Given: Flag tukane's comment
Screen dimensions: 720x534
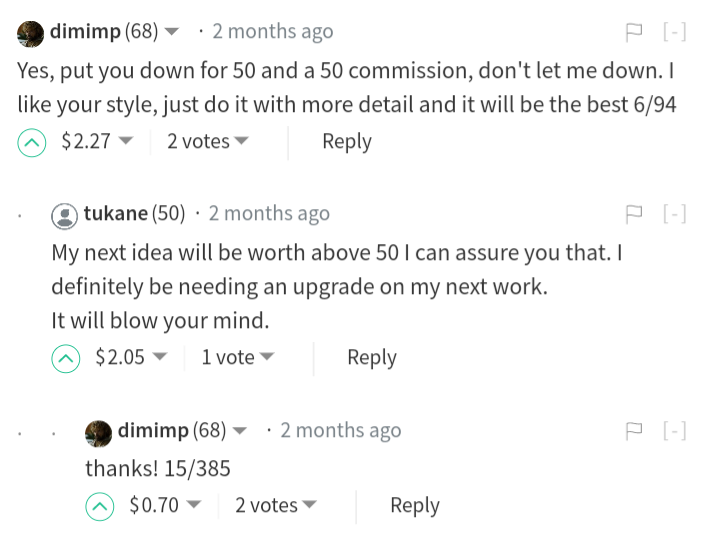Looking at the screenshot, I should (x=632, y=214).
